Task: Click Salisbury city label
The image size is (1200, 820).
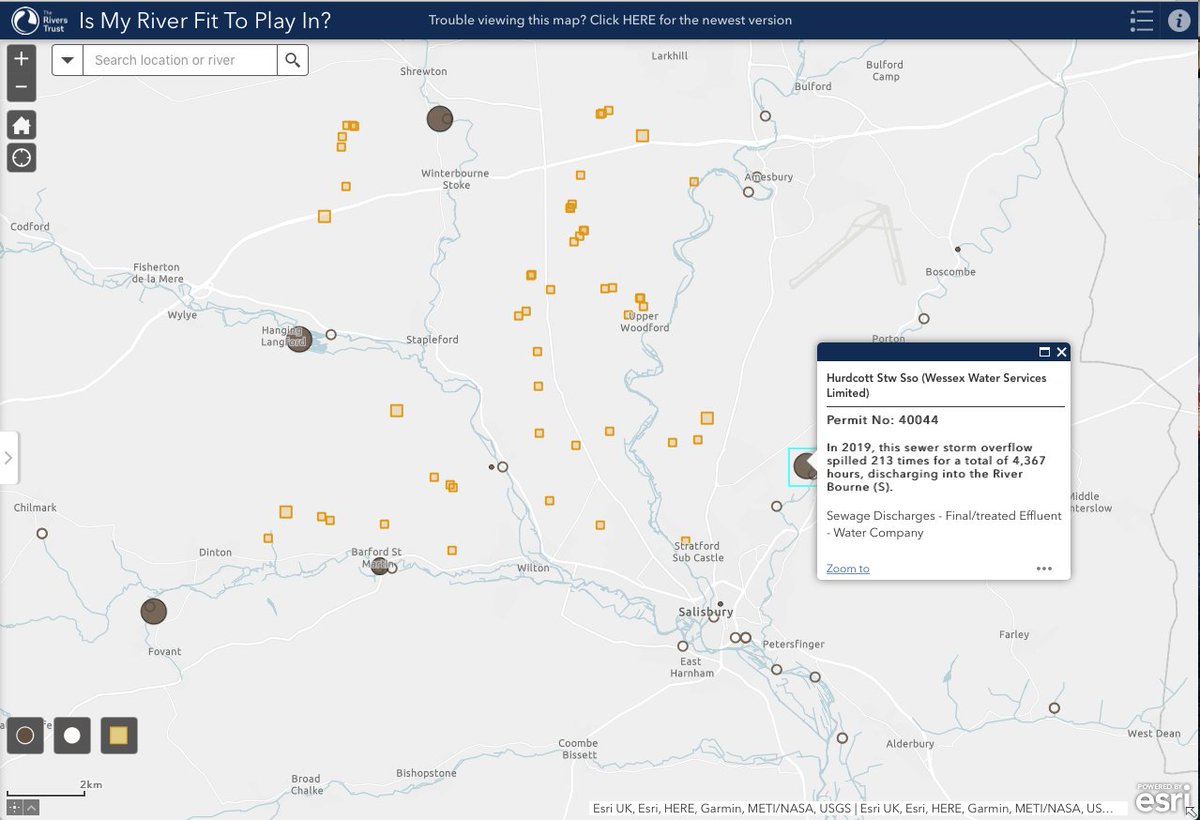Action: (x=705, y=612)
